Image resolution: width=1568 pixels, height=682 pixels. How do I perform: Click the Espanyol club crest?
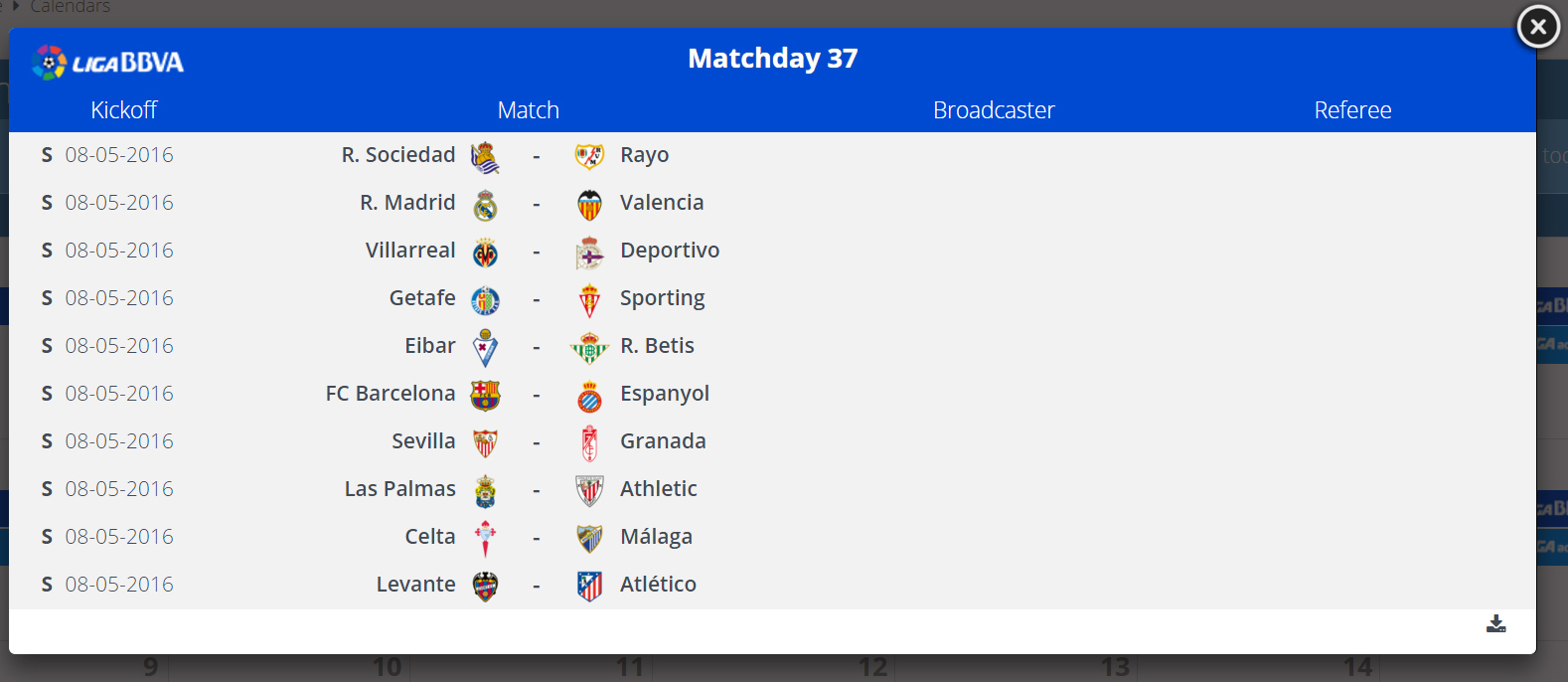click(589, 396)
